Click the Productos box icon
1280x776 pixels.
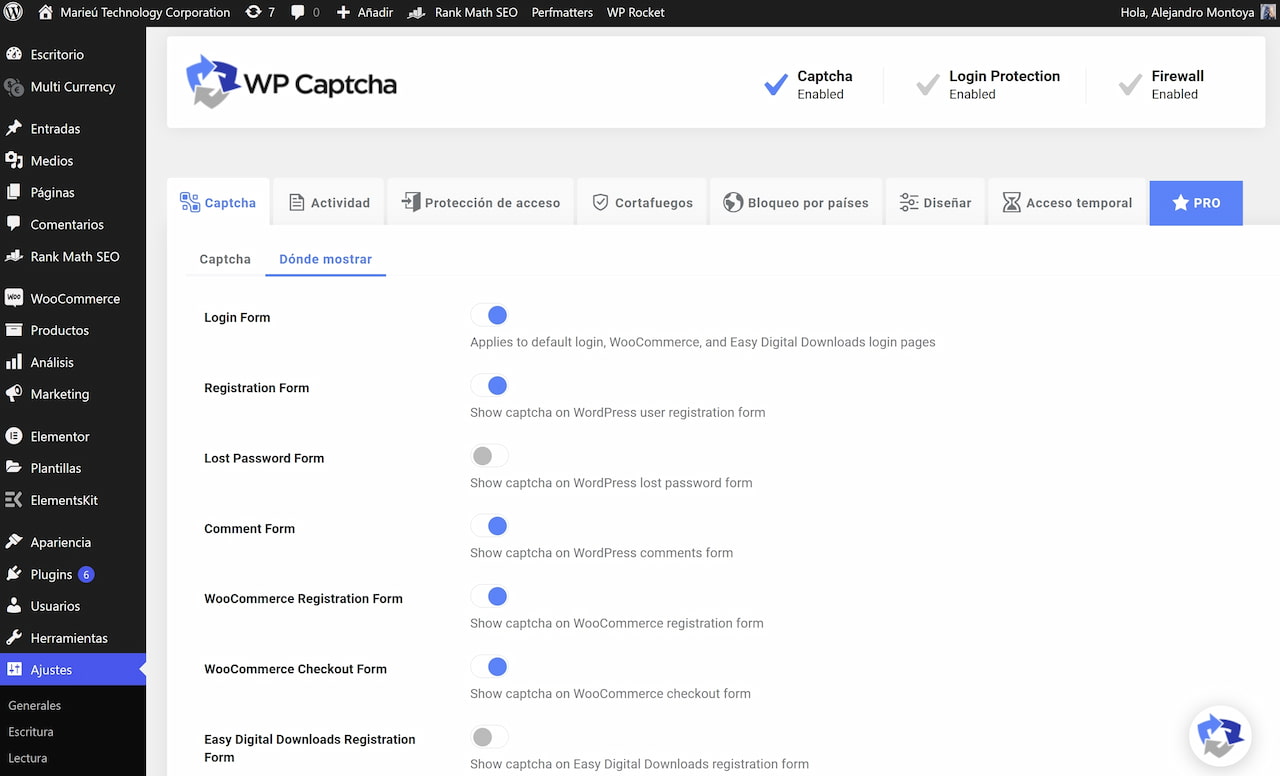click(x=14, y=330)
